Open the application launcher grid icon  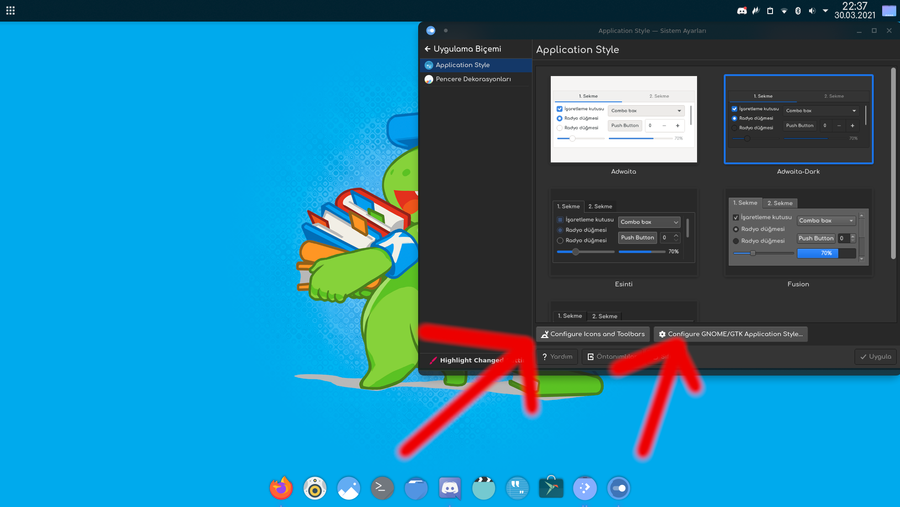10,11
